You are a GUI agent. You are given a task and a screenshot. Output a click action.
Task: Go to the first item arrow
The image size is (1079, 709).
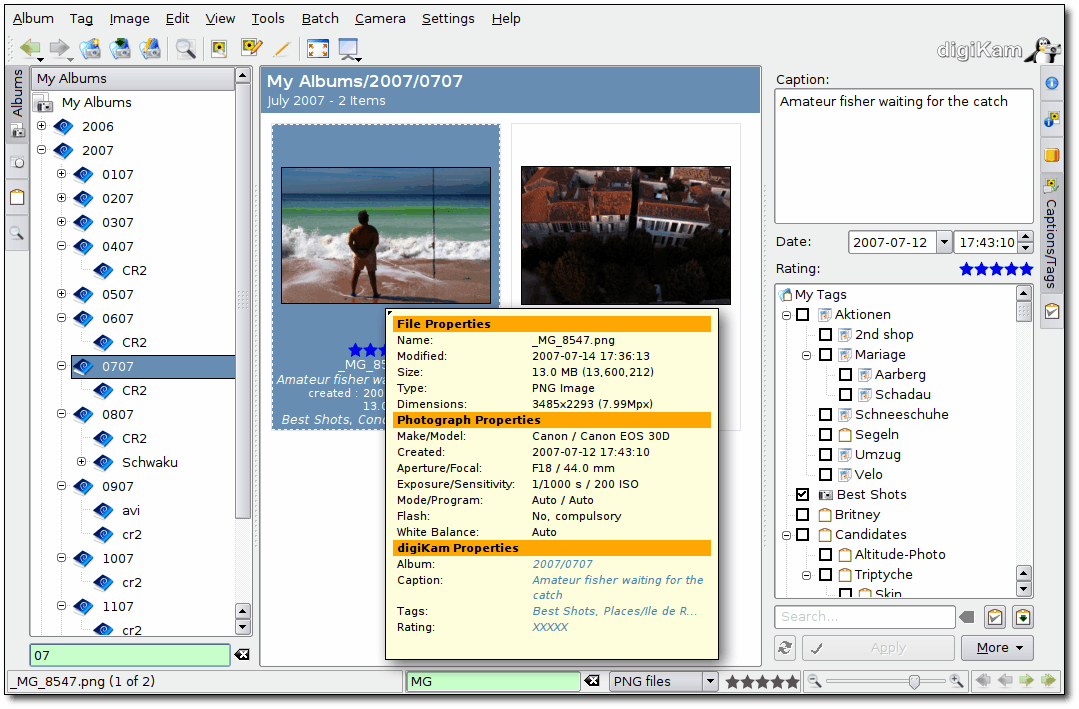[983, 681]
